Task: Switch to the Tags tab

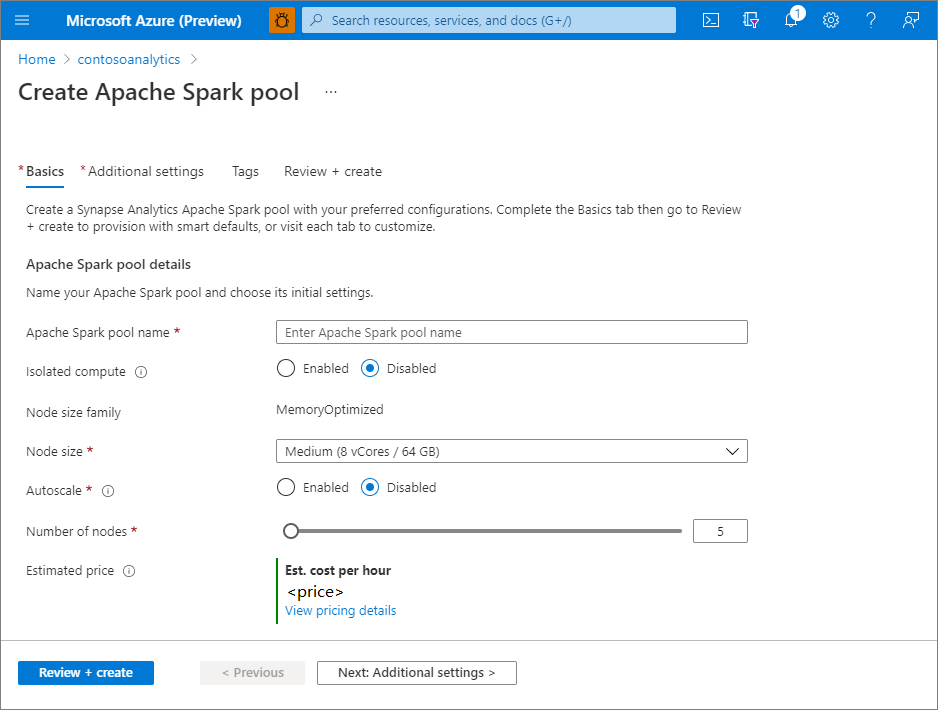Action: [245, 172]
